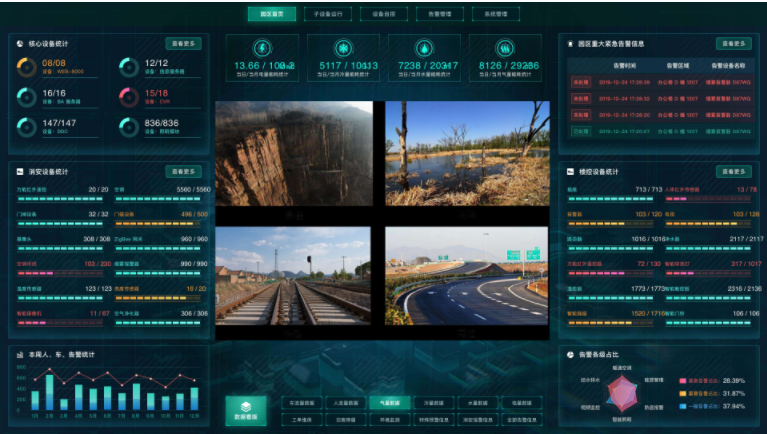Open the 系统管理 top tab
The height and width of the screenshot is (434, 767).
pyautogui.click(x=497, y=14)
